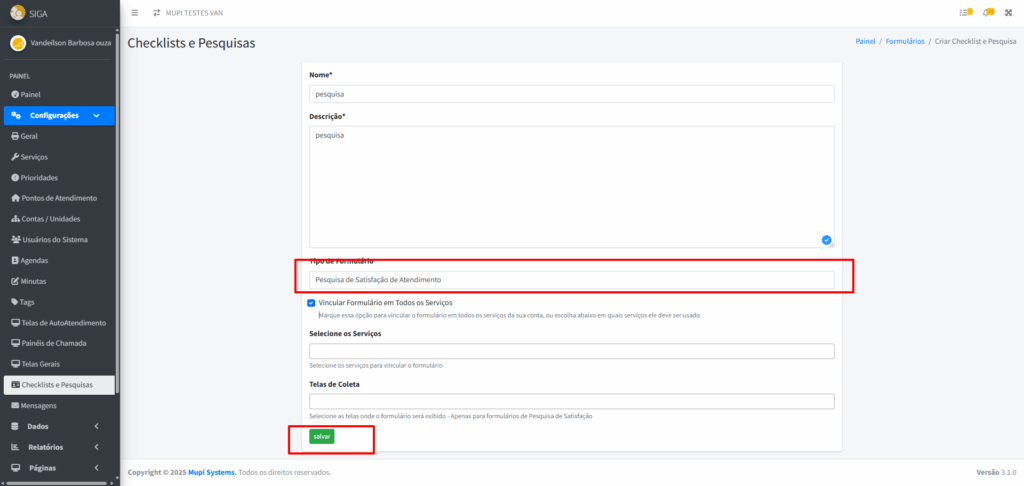Viewport: 1024px width, 486px height.
Task: Click the blue check icon in Descrição field
Action: 826,240
